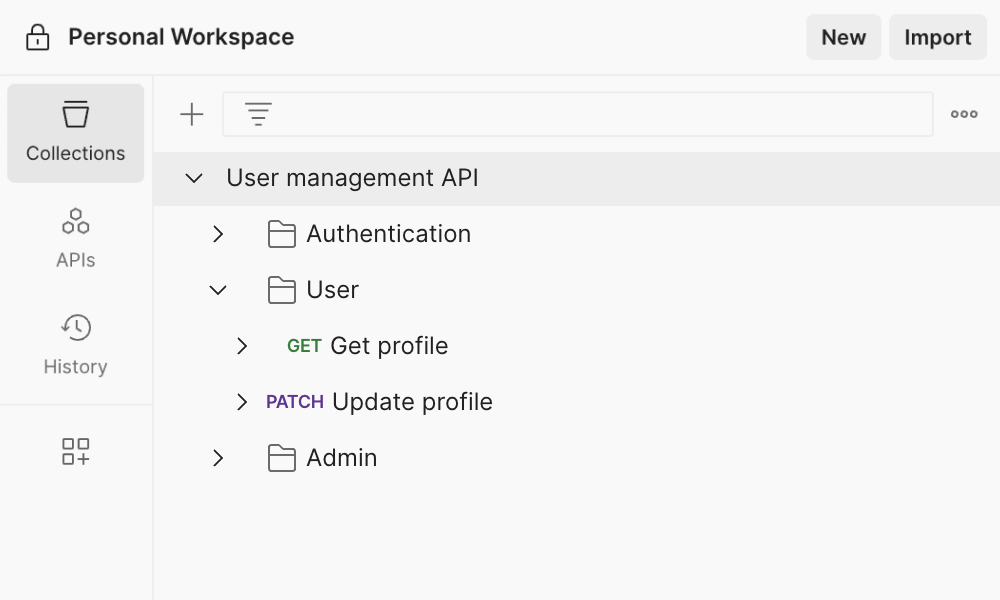Screen dimensions: 1000x600
Task: Focus the collections search filter field
Action: tap(600, 115)
